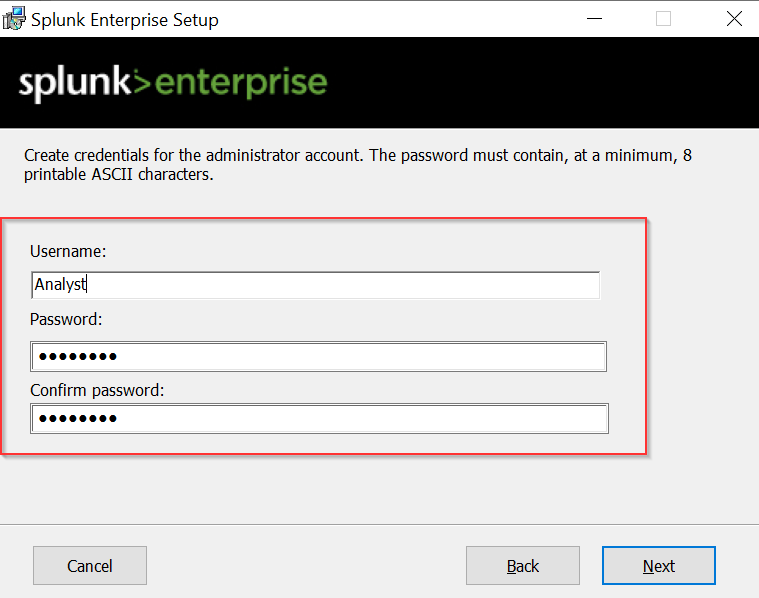
Task: Click the Password: label
Action: 66,320
